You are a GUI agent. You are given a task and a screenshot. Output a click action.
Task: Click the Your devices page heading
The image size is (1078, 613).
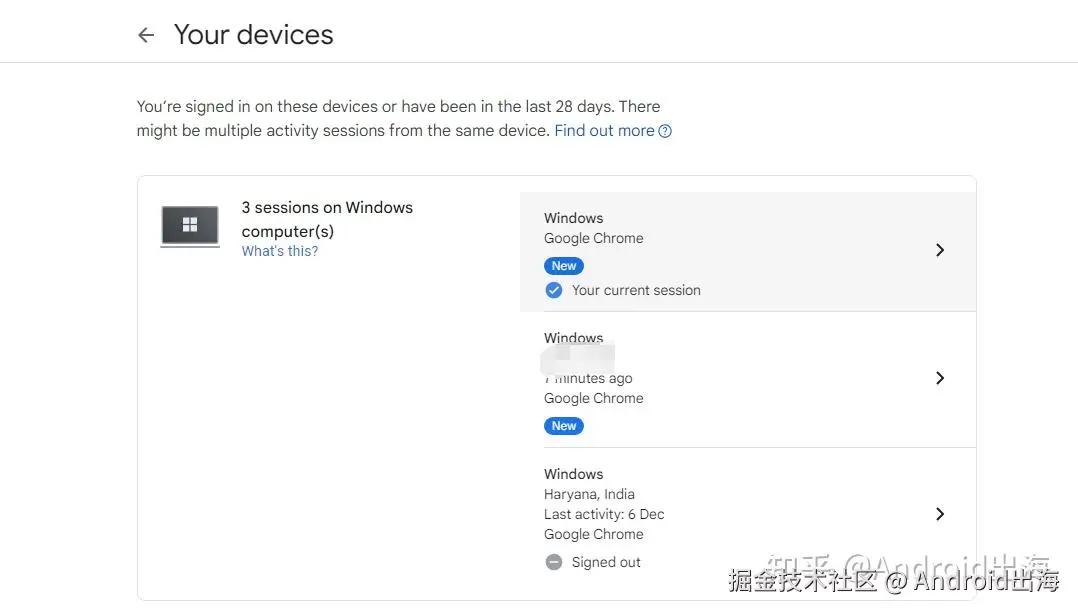coord(253,35)
